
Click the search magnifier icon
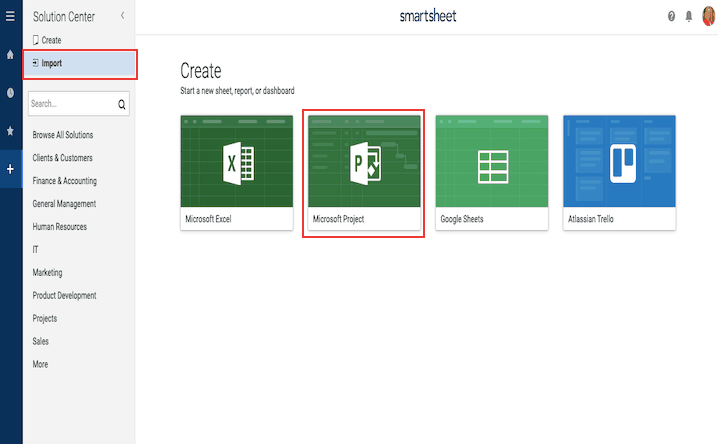pos(122,103)
